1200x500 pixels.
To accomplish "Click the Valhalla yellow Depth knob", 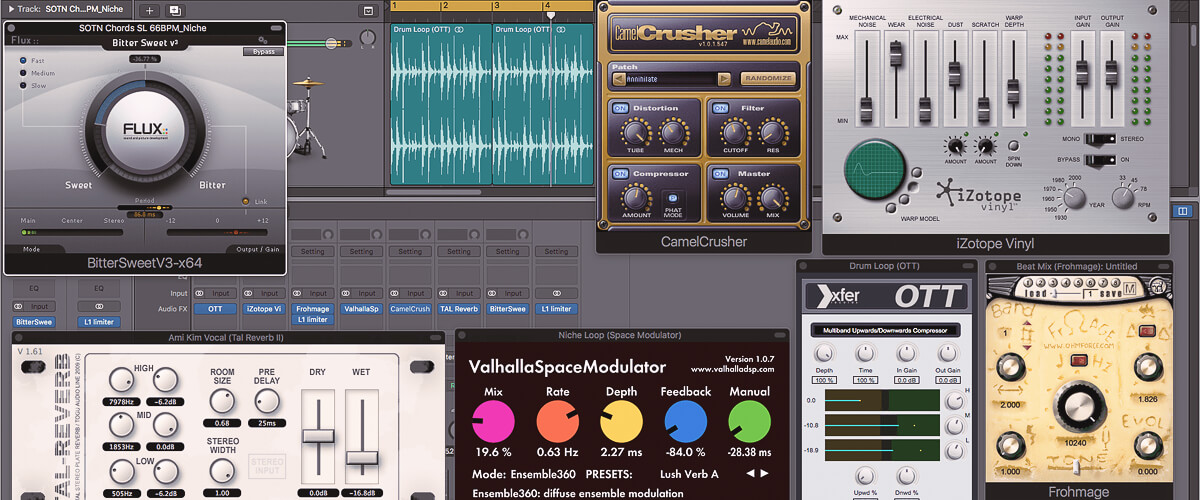I will 621,422.
